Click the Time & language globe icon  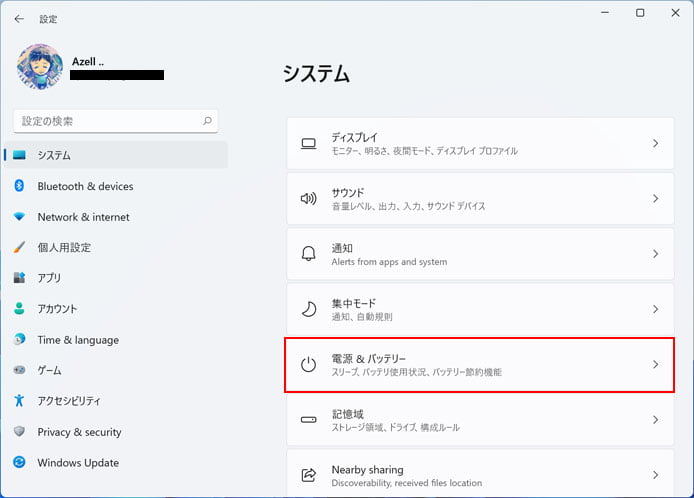[x=19, y=339]
